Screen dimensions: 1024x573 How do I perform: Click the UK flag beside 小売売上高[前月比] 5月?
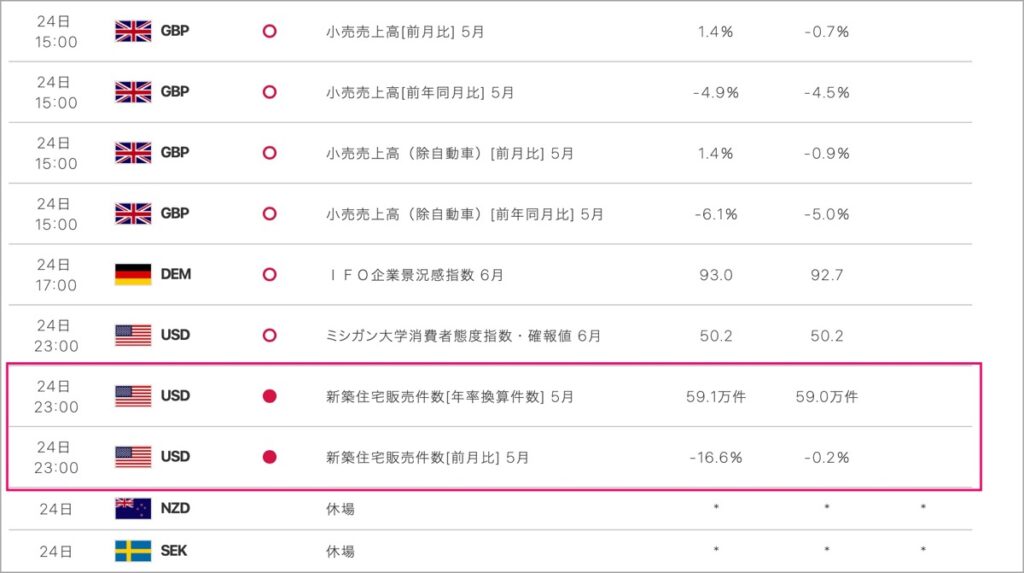[x=133, y=31]
